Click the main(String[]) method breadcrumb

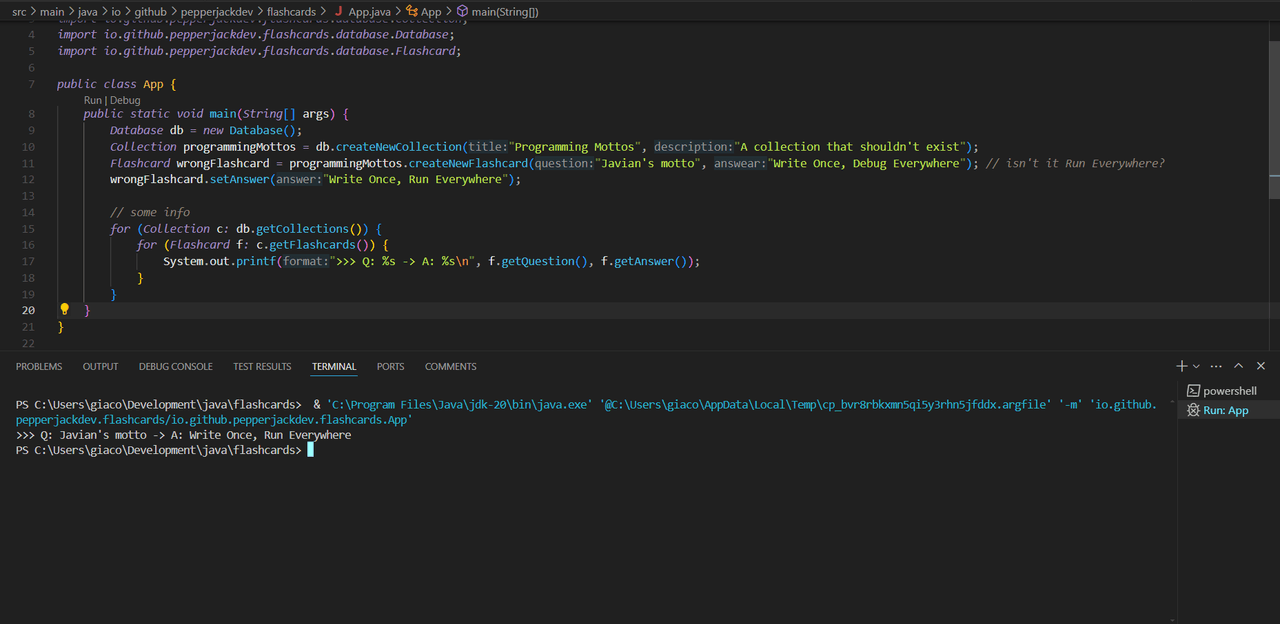(x=504, y=12)
